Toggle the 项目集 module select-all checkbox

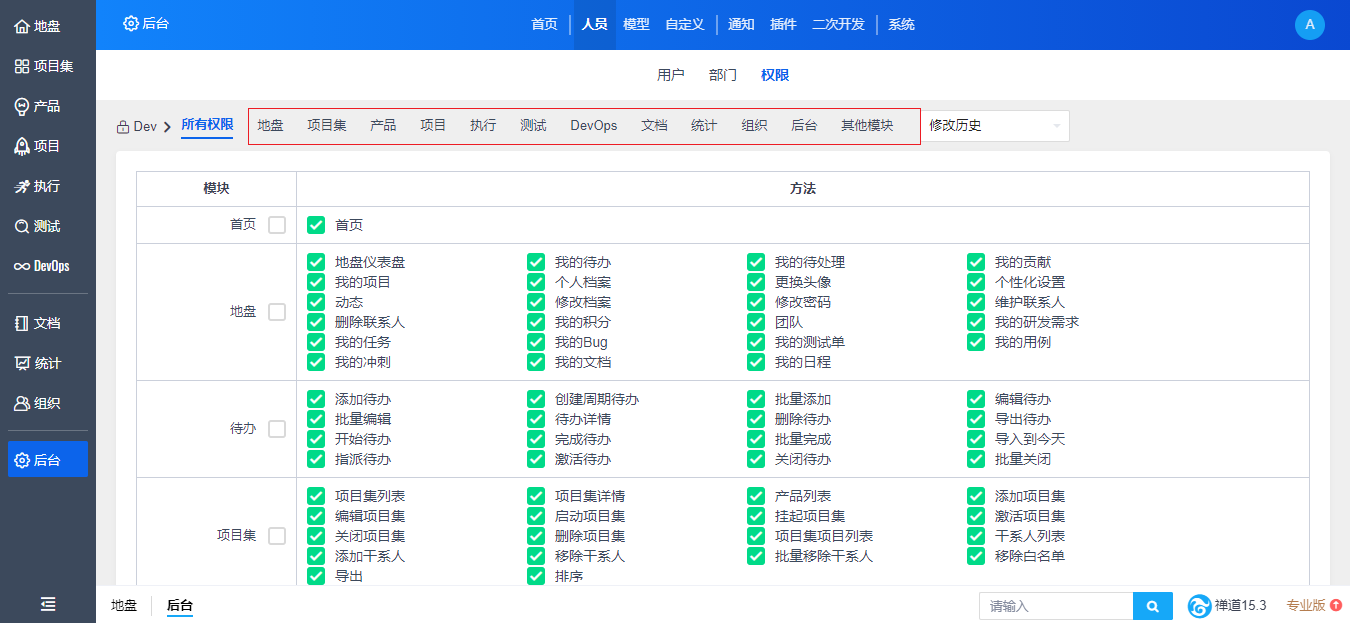(277, 536)
